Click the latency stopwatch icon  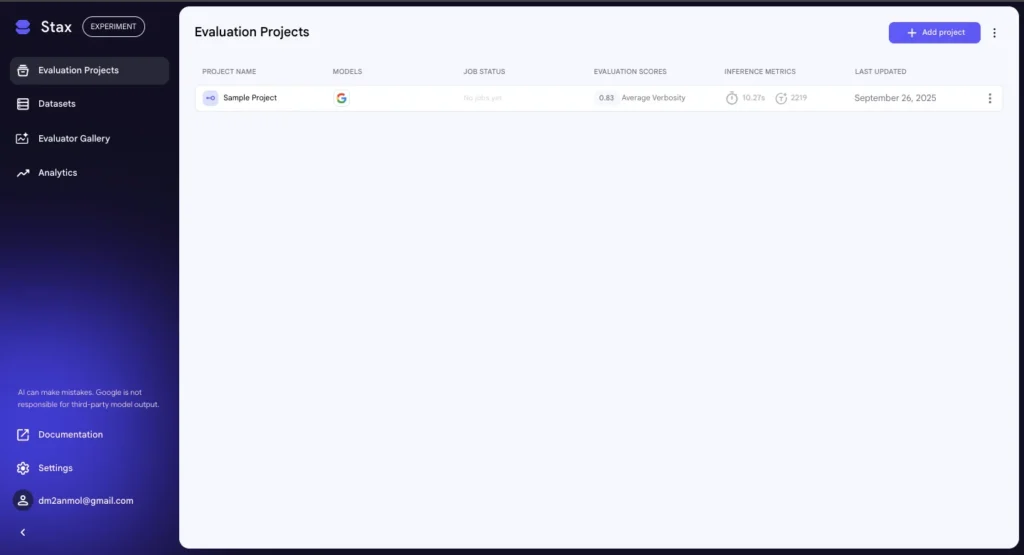tap(732, 98)
